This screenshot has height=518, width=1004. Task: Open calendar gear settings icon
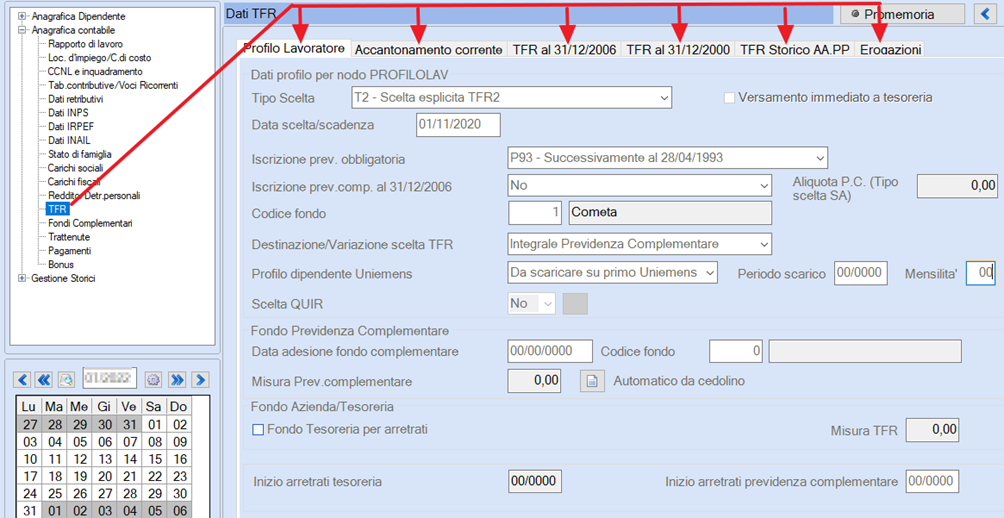(x=152, y=380)
